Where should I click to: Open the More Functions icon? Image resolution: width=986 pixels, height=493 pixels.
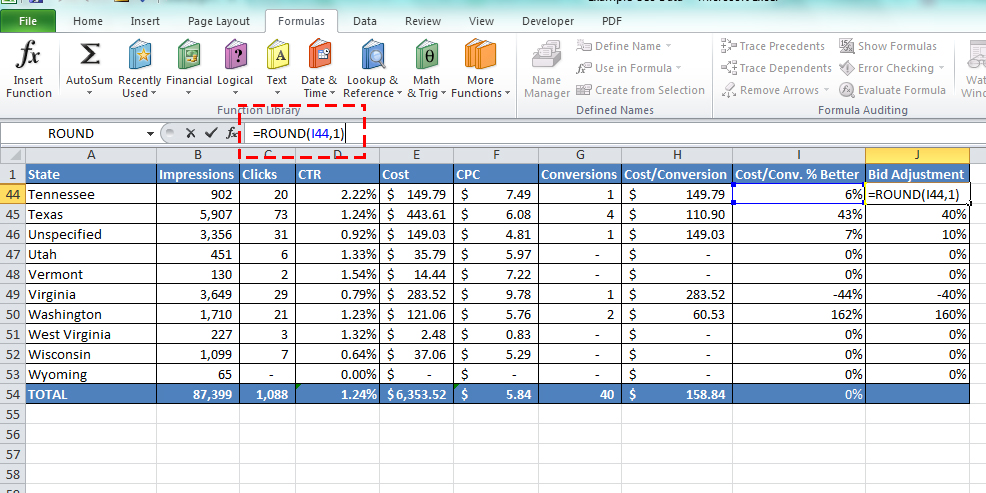click(x=480, y=55)
